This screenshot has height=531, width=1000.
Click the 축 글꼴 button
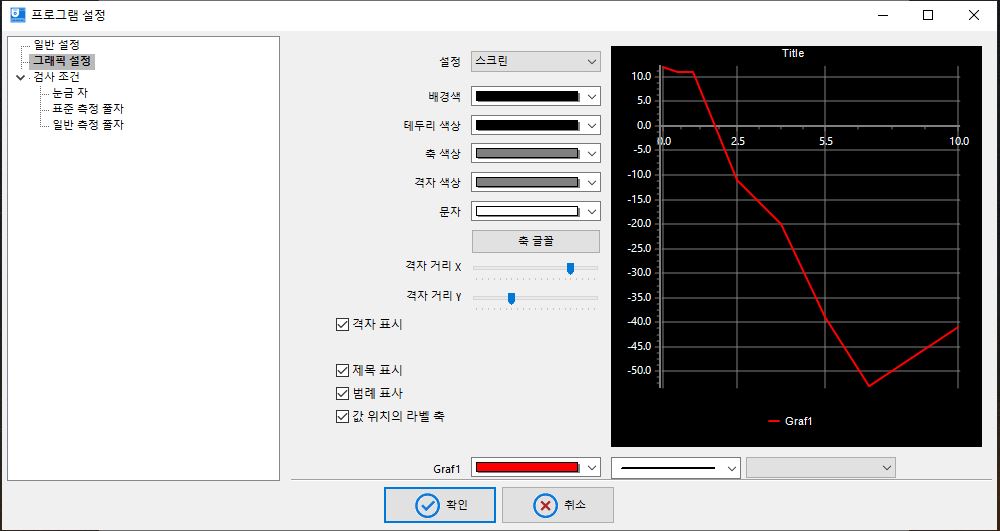tap(536, 242)
